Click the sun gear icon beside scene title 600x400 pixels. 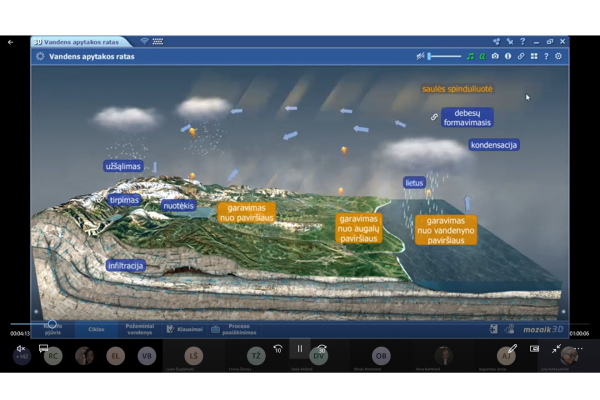click(x=40, y=57)
